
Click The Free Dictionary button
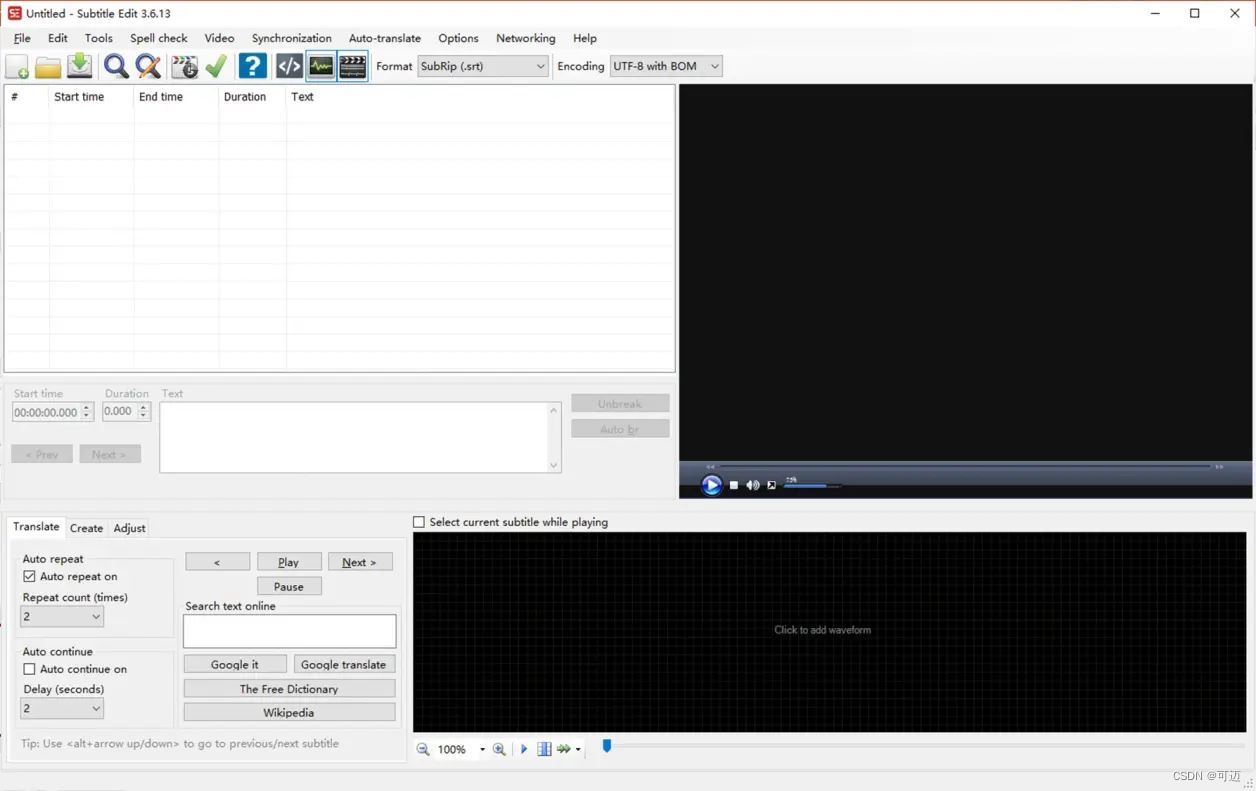pos(289,689)
